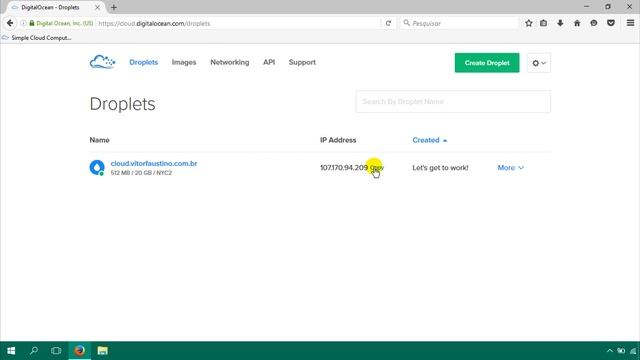Click the DigitalOcean cloud logo
Viewport: 640px width, 360px height.
click(x=102, y=62)
